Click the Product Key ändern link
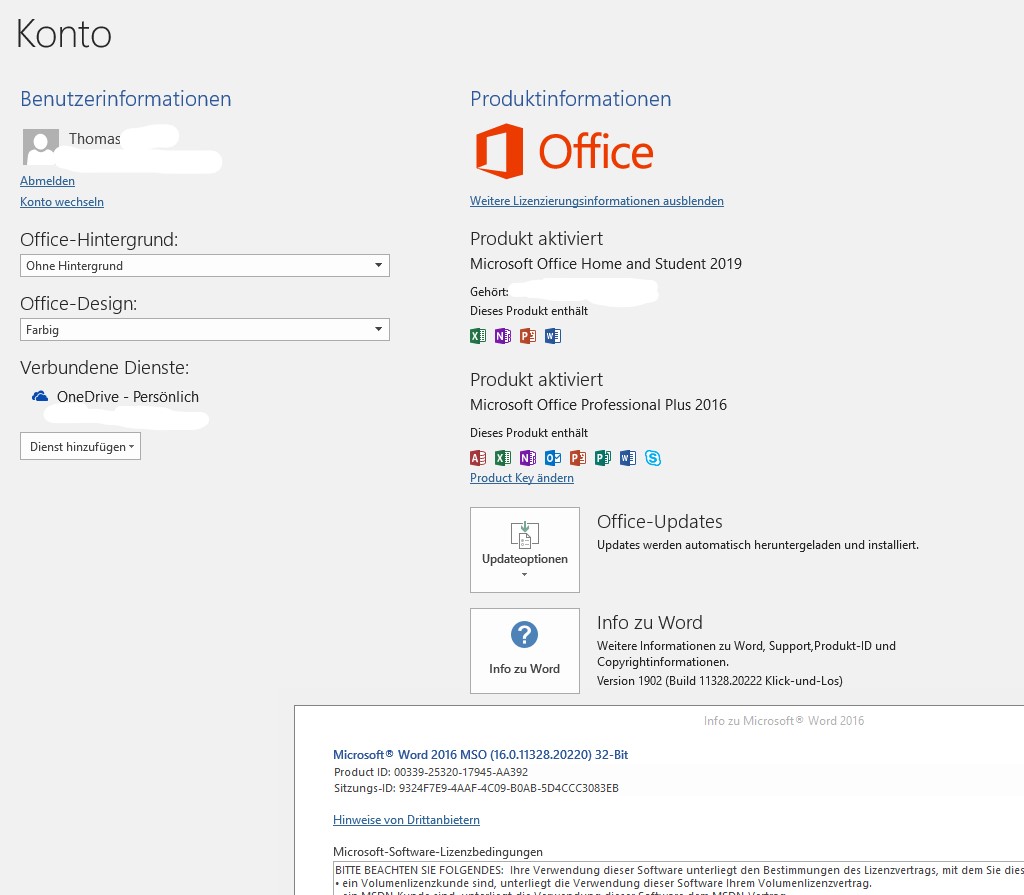1024x895 pixels. click(522, 478)
